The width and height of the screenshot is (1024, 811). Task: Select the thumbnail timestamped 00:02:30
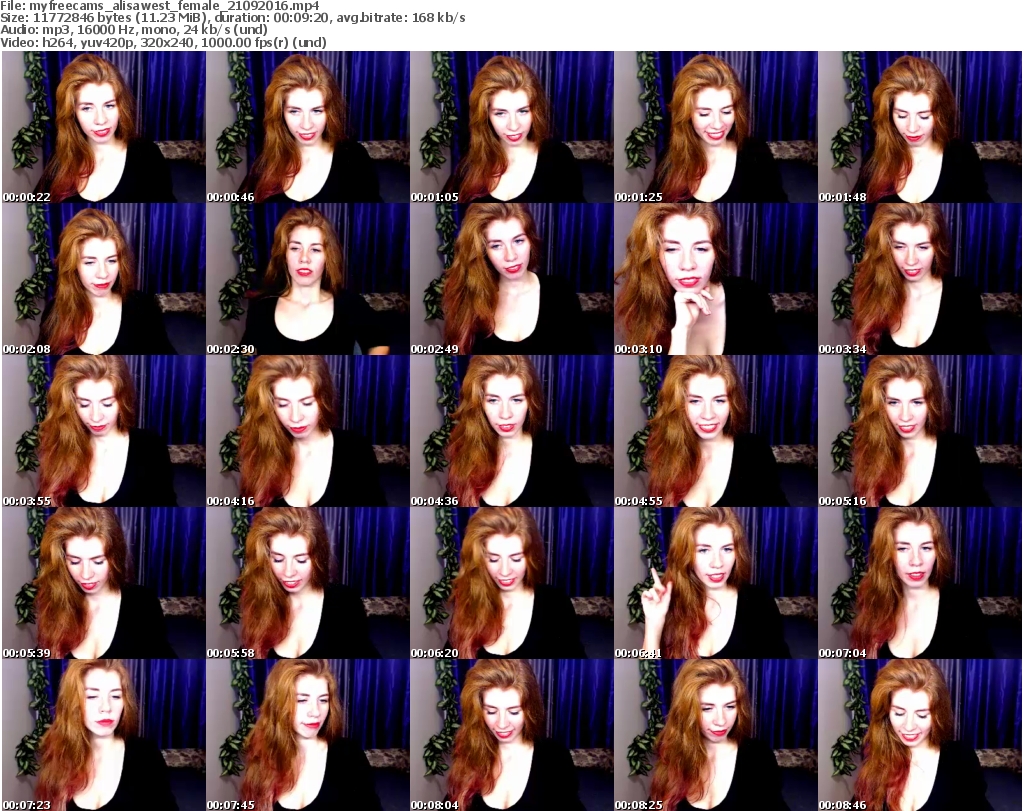click(x=307, y=279)
